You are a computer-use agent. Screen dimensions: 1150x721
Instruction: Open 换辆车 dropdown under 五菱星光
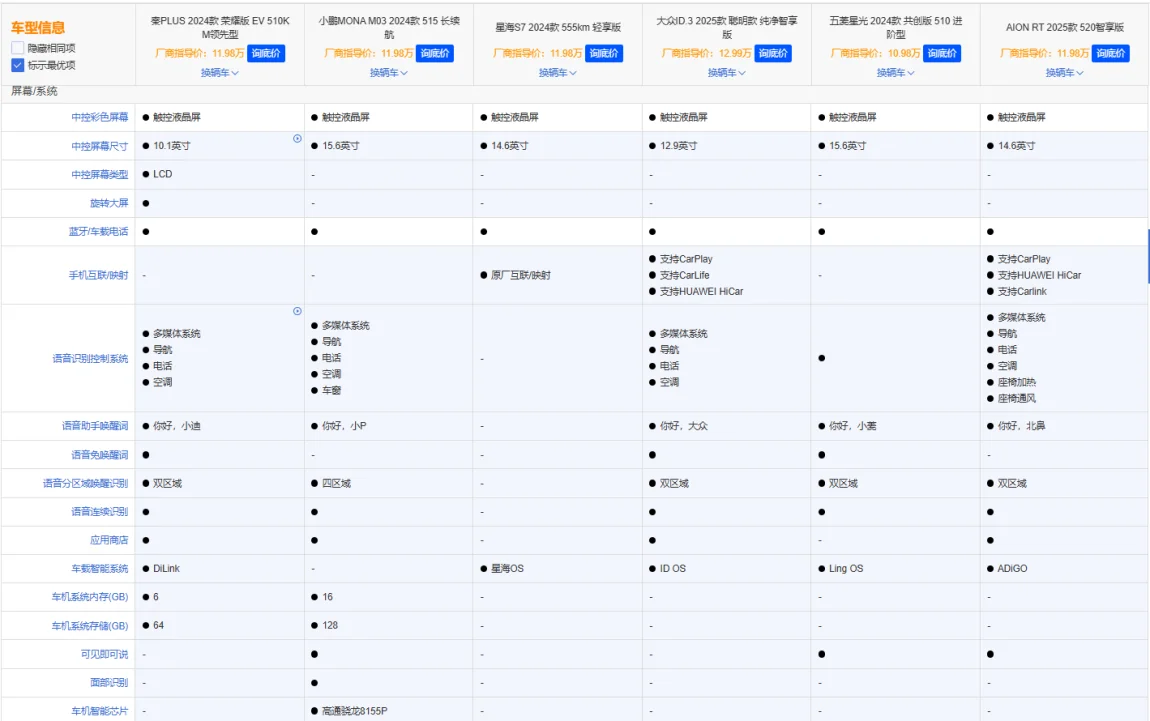[x=896, y=73]
